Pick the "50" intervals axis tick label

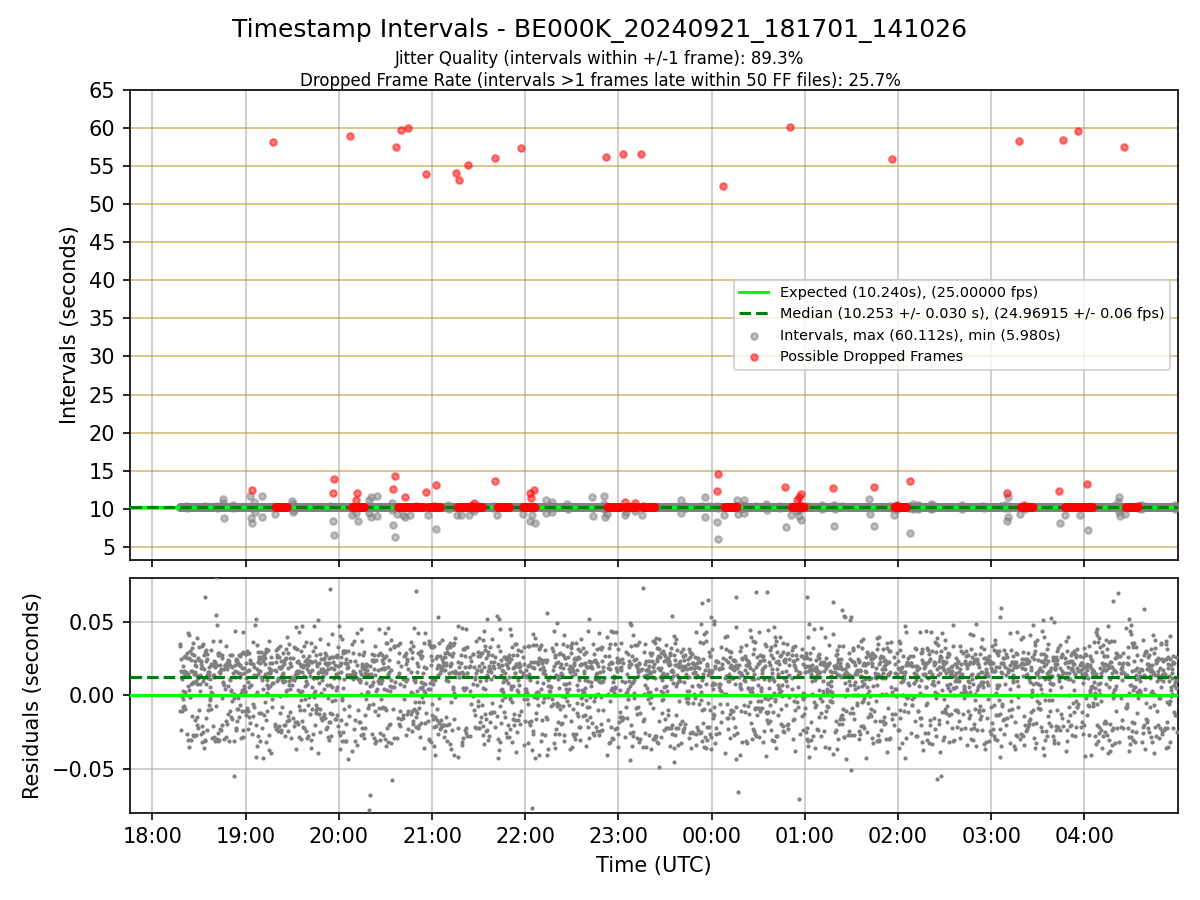tap(104, 204)
